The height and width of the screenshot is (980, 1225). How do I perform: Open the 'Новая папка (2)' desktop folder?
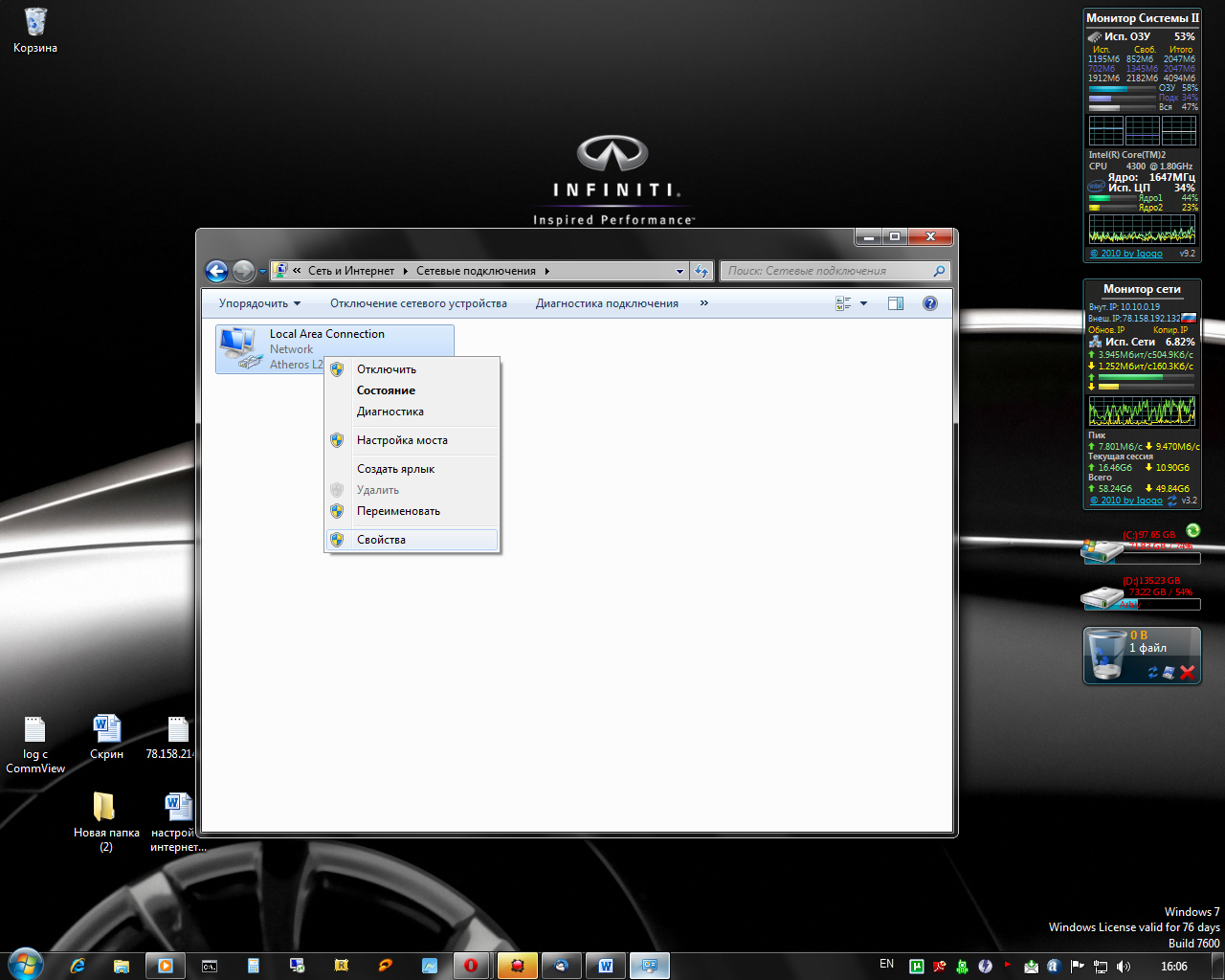106,821
